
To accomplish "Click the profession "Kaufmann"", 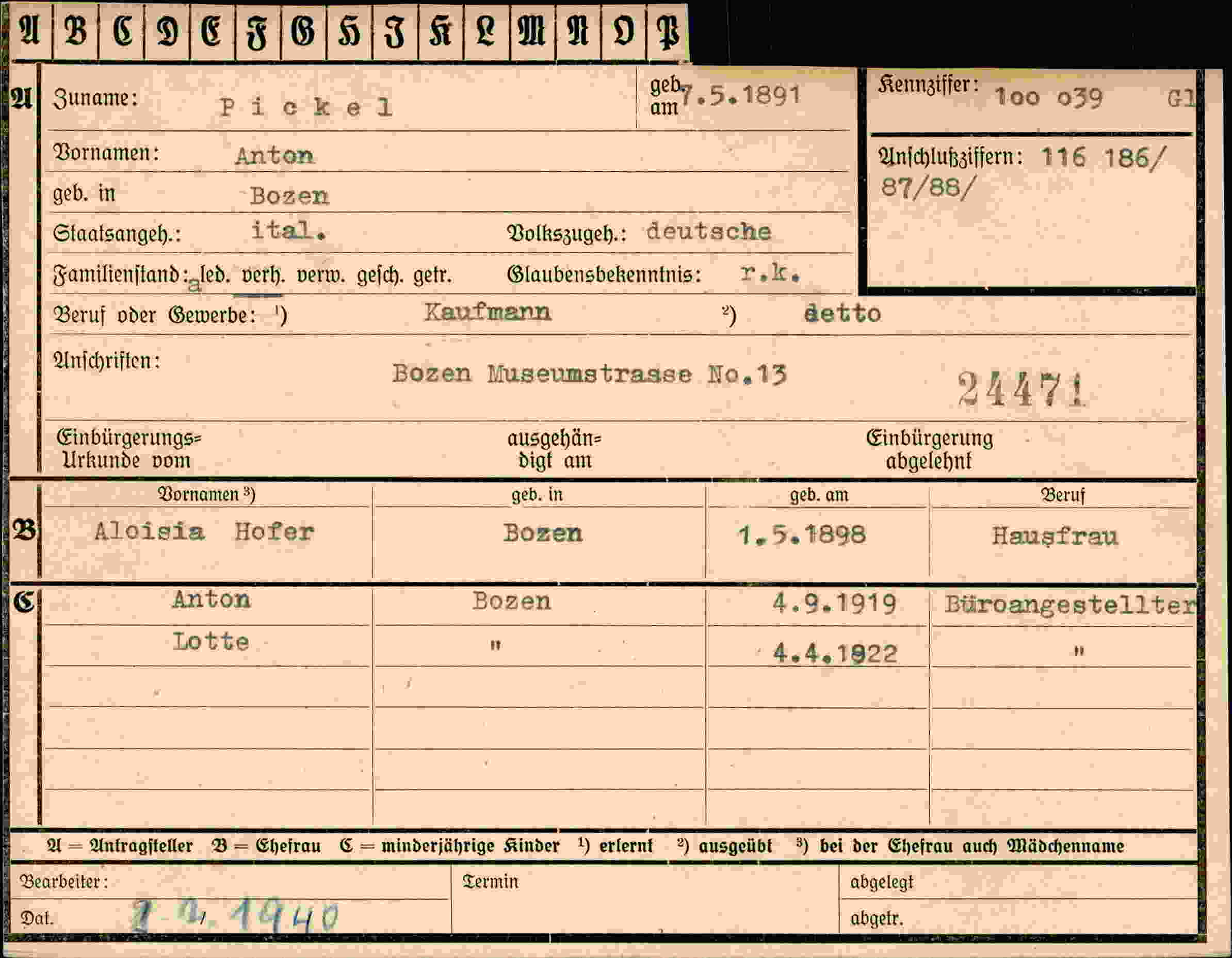I will 488,312.
